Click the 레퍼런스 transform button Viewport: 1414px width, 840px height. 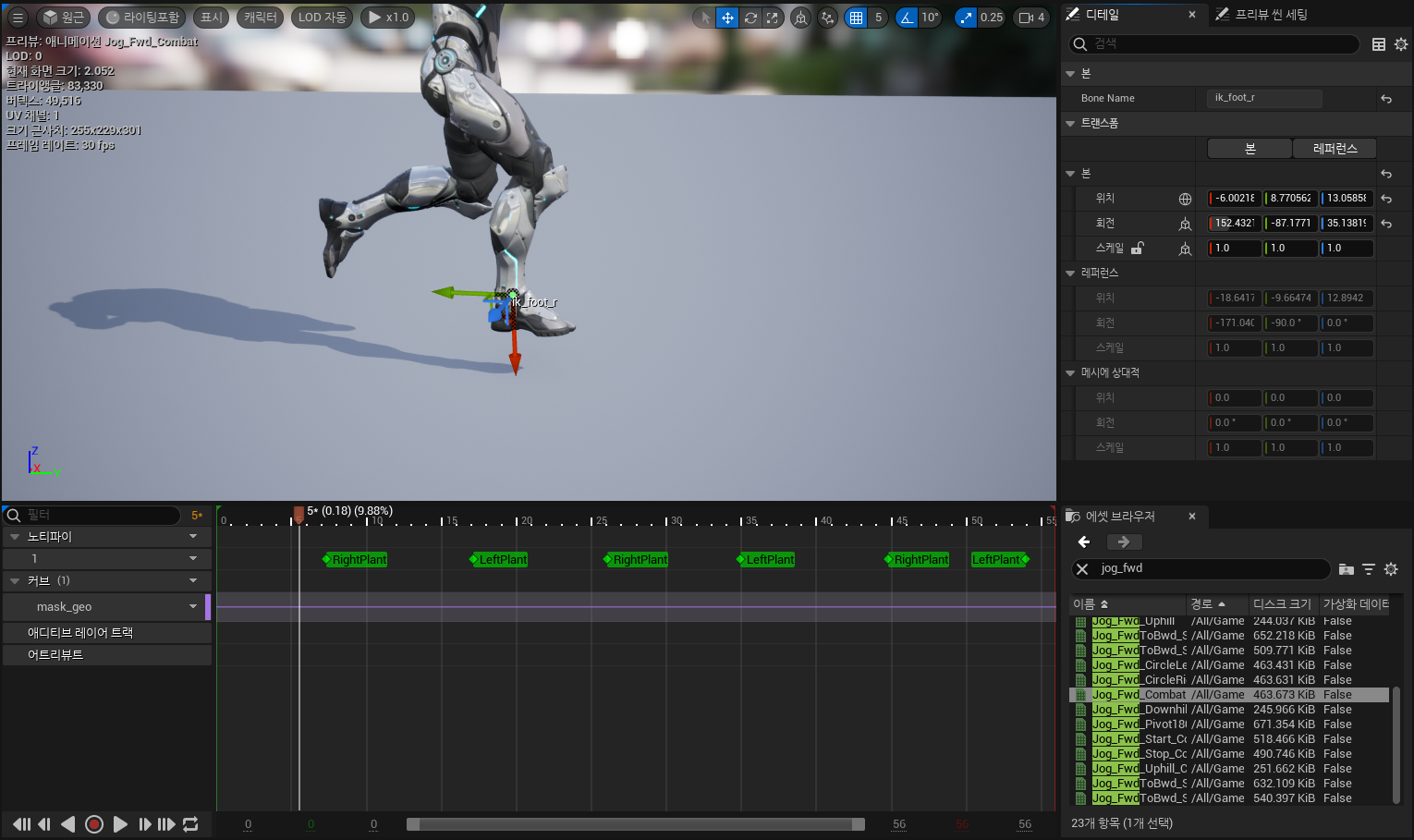pos(1335,149)
